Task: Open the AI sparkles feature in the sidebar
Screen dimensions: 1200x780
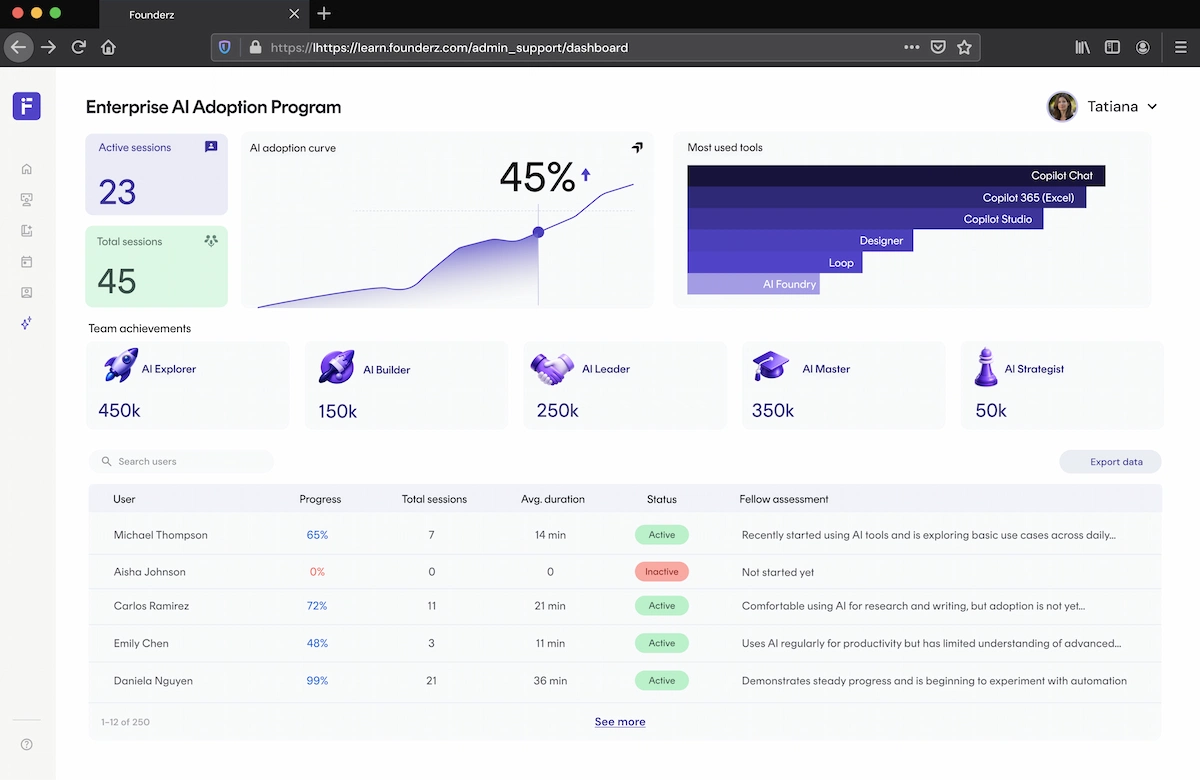Action: pyautogui.click(x=26, y=323)
